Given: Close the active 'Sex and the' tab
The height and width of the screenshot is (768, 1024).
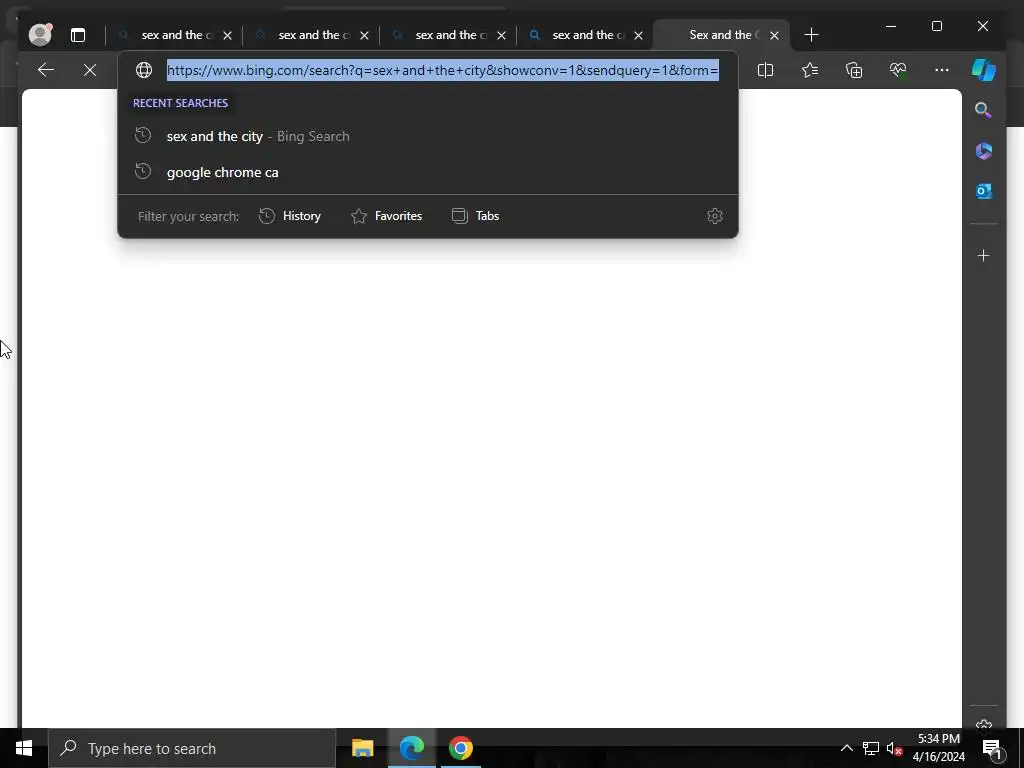Looking at the screenshot, I should [775, 36].
